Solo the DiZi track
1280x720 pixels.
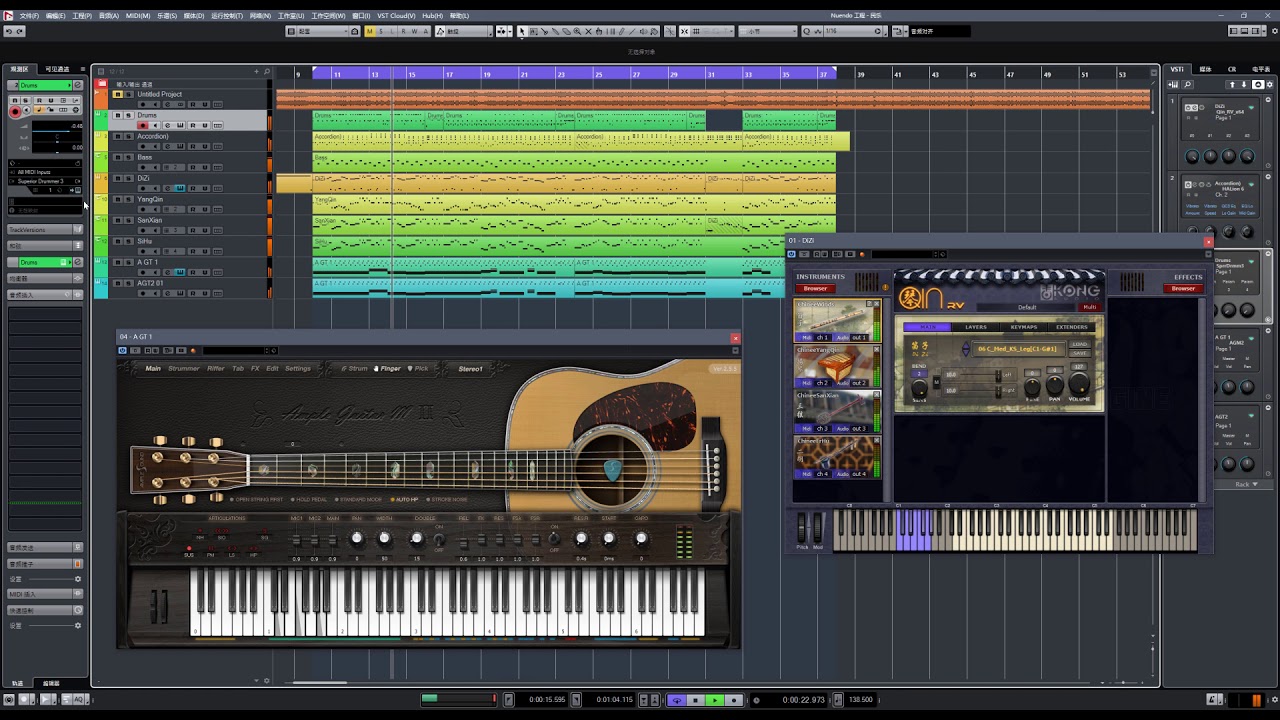click(x=129, y=178)
